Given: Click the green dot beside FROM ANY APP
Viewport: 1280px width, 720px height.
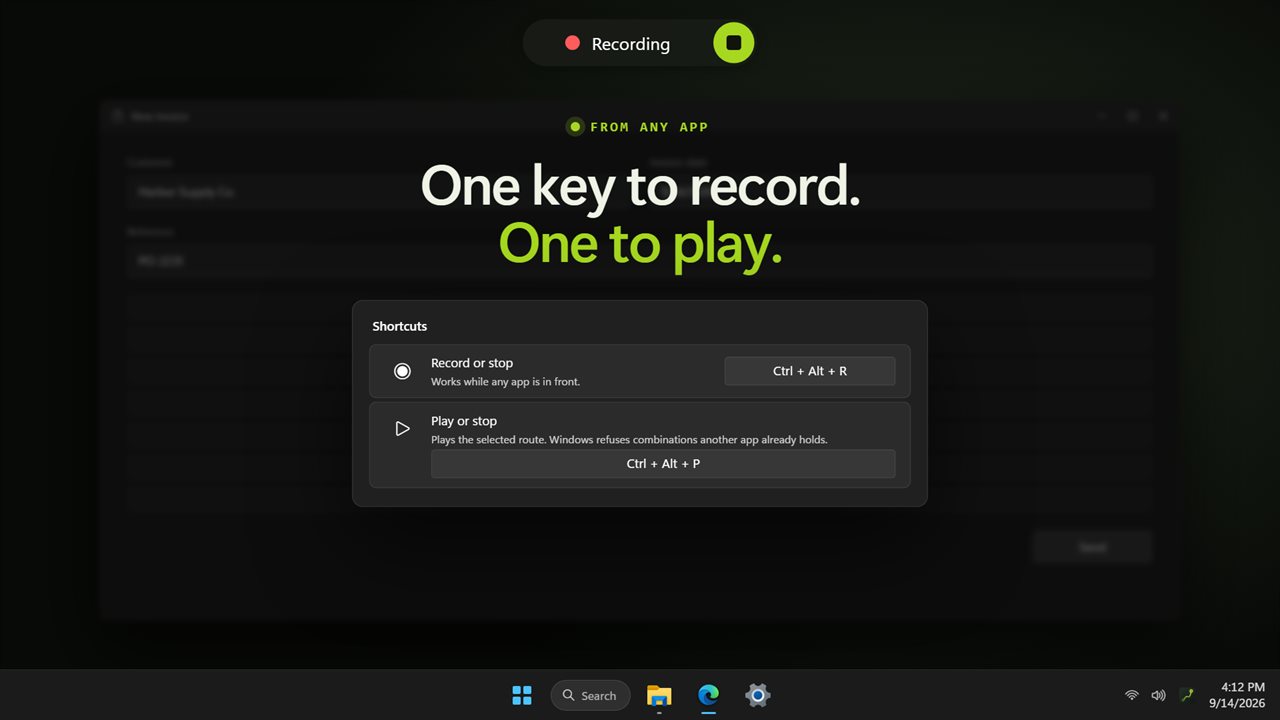Looking at the screenshot, I should (575, 127).
